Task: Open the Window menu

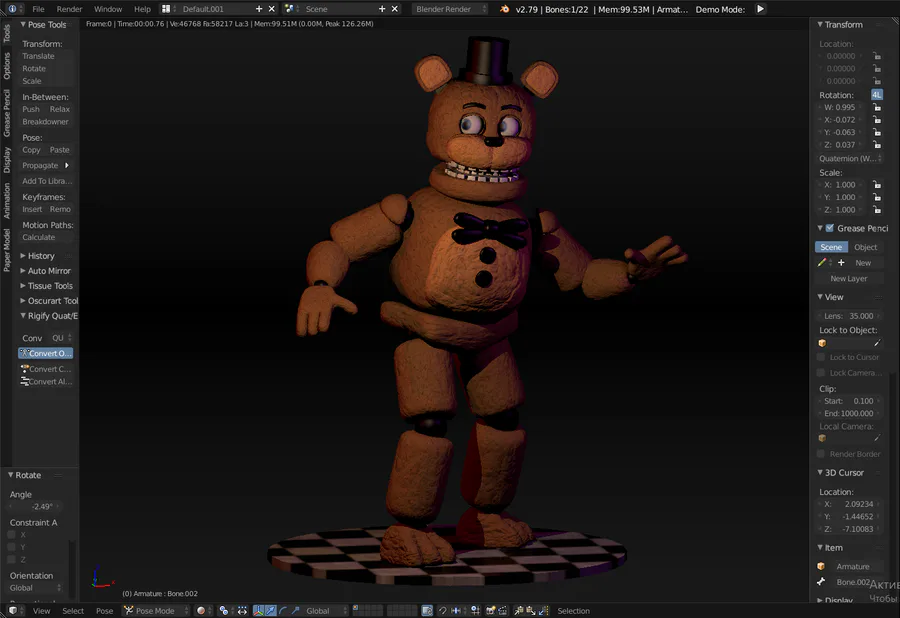Action: point(108,9)
